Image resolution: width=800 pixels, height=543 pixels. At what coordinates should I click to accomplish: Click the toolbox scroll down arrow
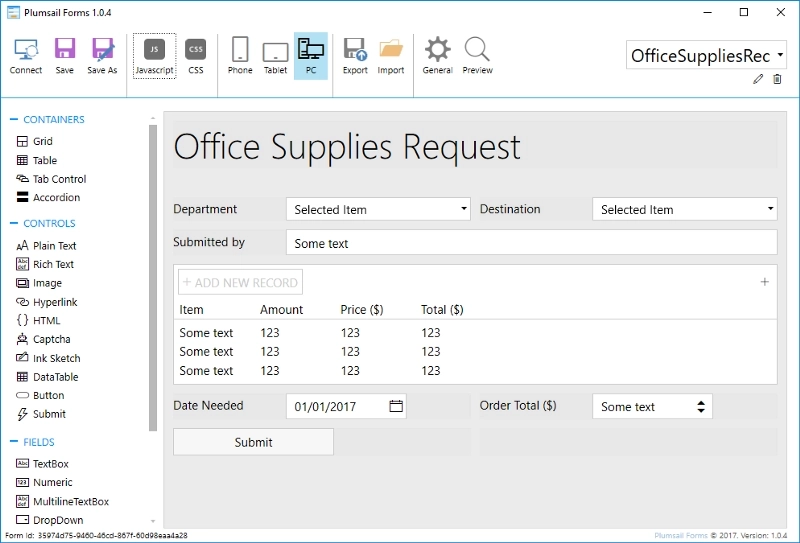tap(153, 521)
